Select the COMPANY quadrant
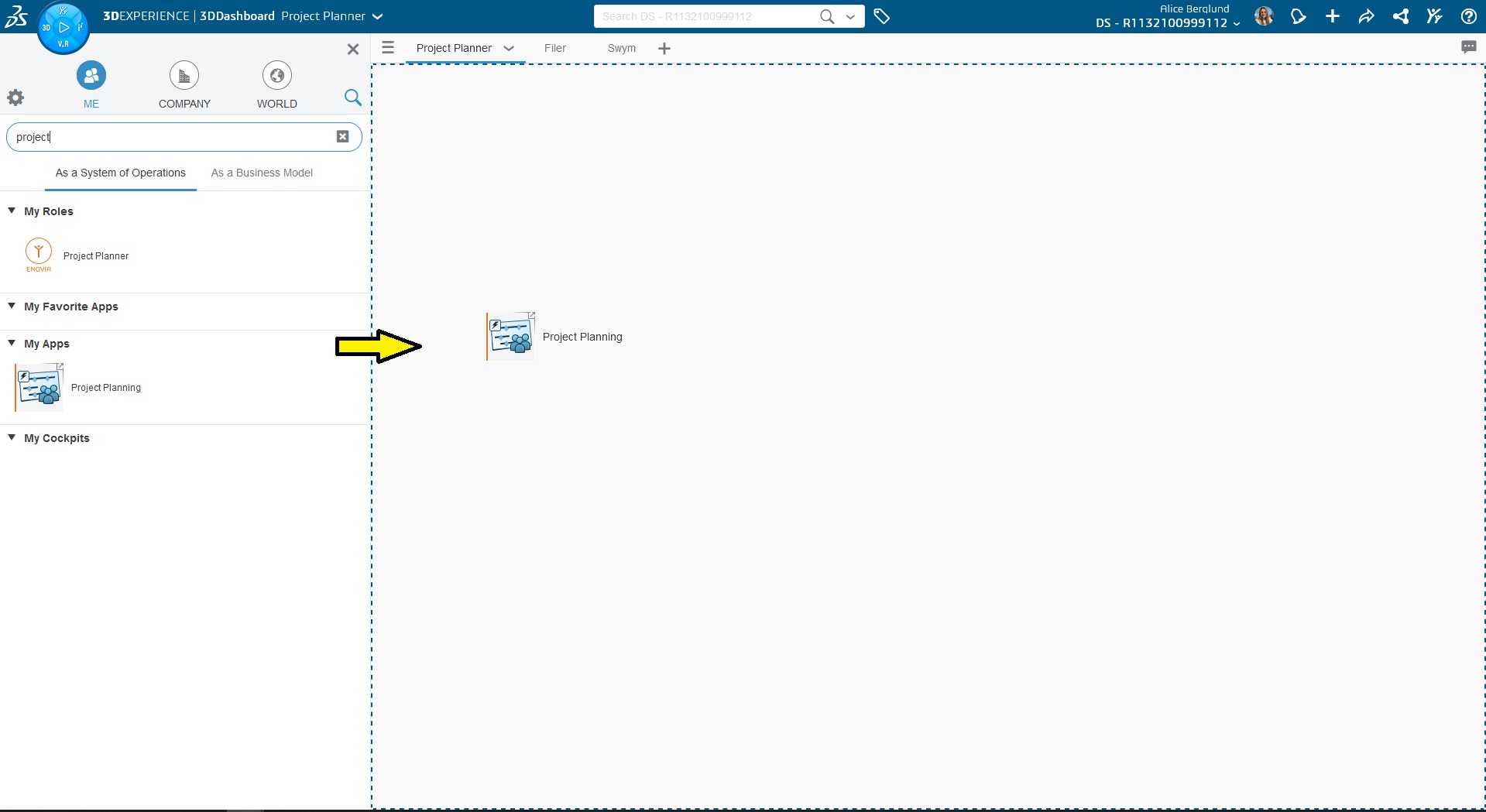1486x812 pixels. [x=184, y=76]
